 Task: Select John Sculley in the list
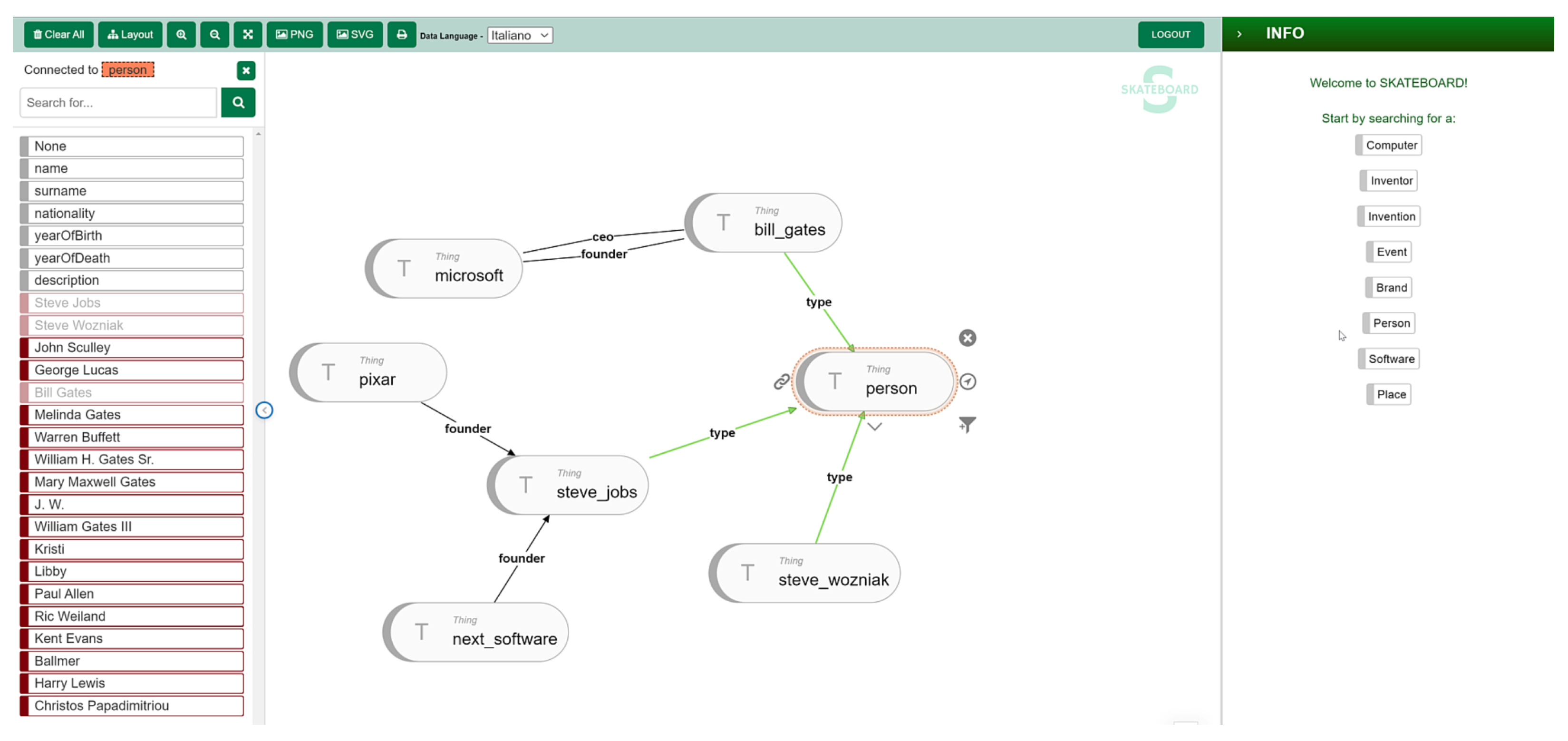click(x=132, y=348)
